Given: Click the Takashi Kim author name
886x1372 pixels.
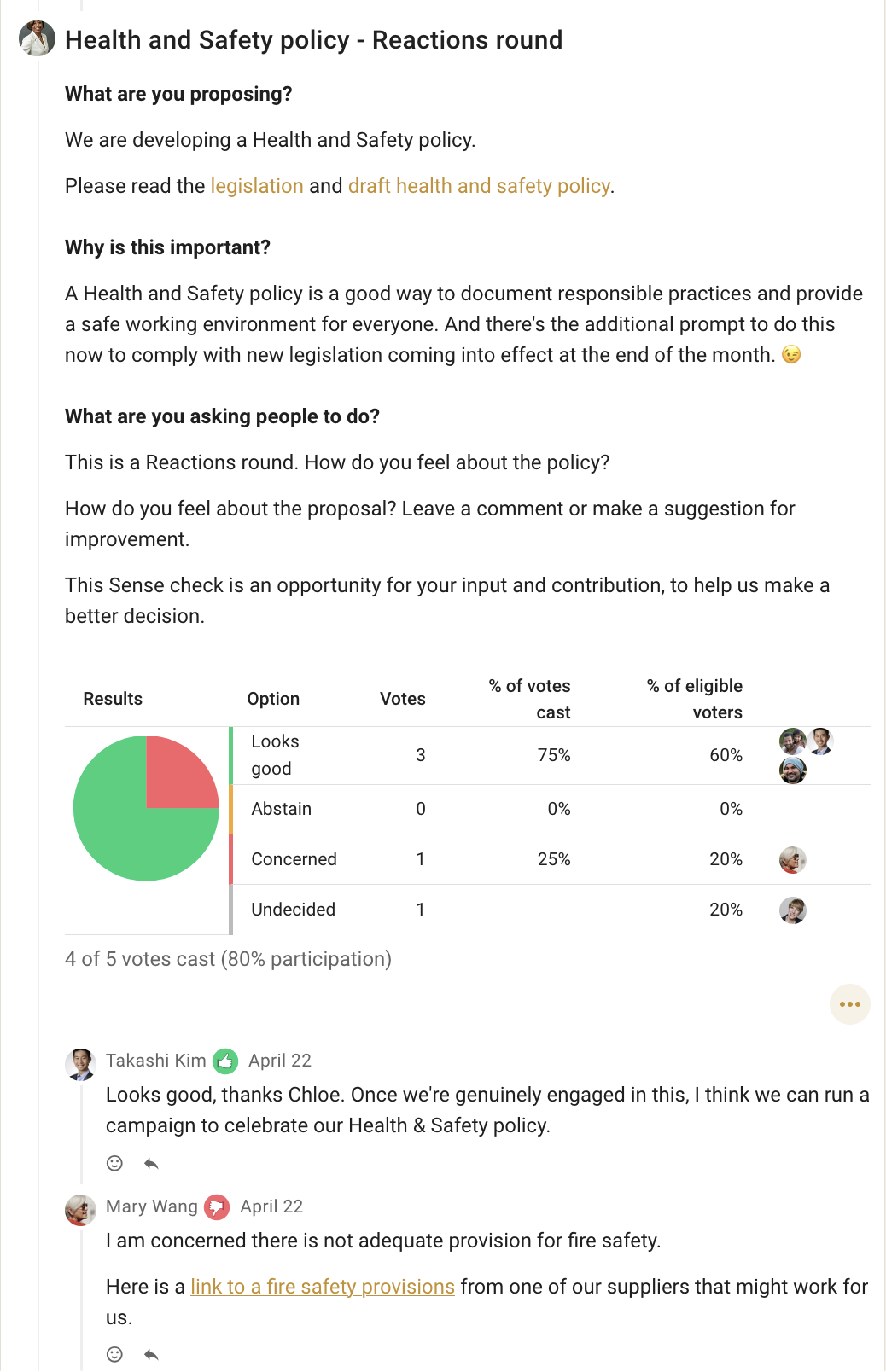Looking at the screenshot, I should (156, 1061).
